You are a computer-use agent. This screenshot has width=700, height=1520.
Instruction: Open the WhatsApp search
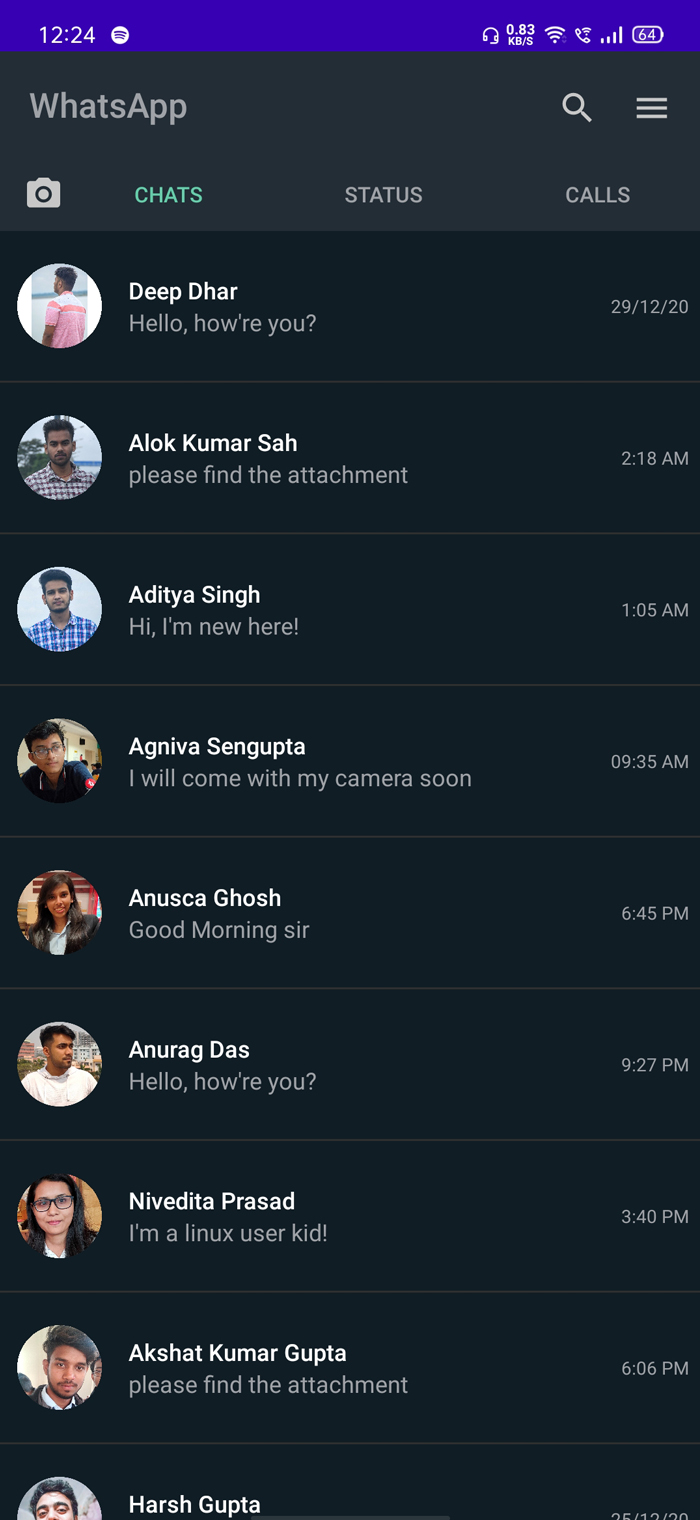click(577, 107)
